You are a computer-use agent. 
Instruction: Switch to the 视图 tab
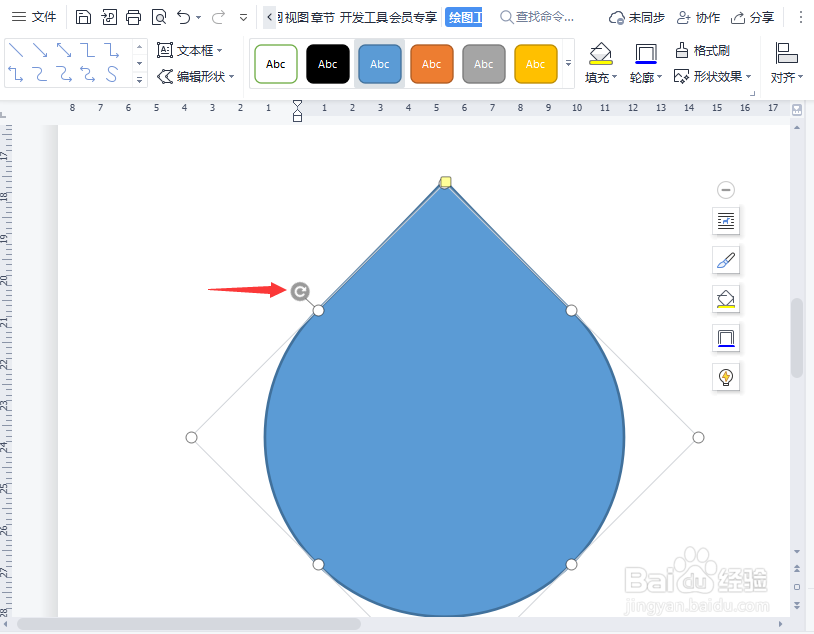coord(296,18)
